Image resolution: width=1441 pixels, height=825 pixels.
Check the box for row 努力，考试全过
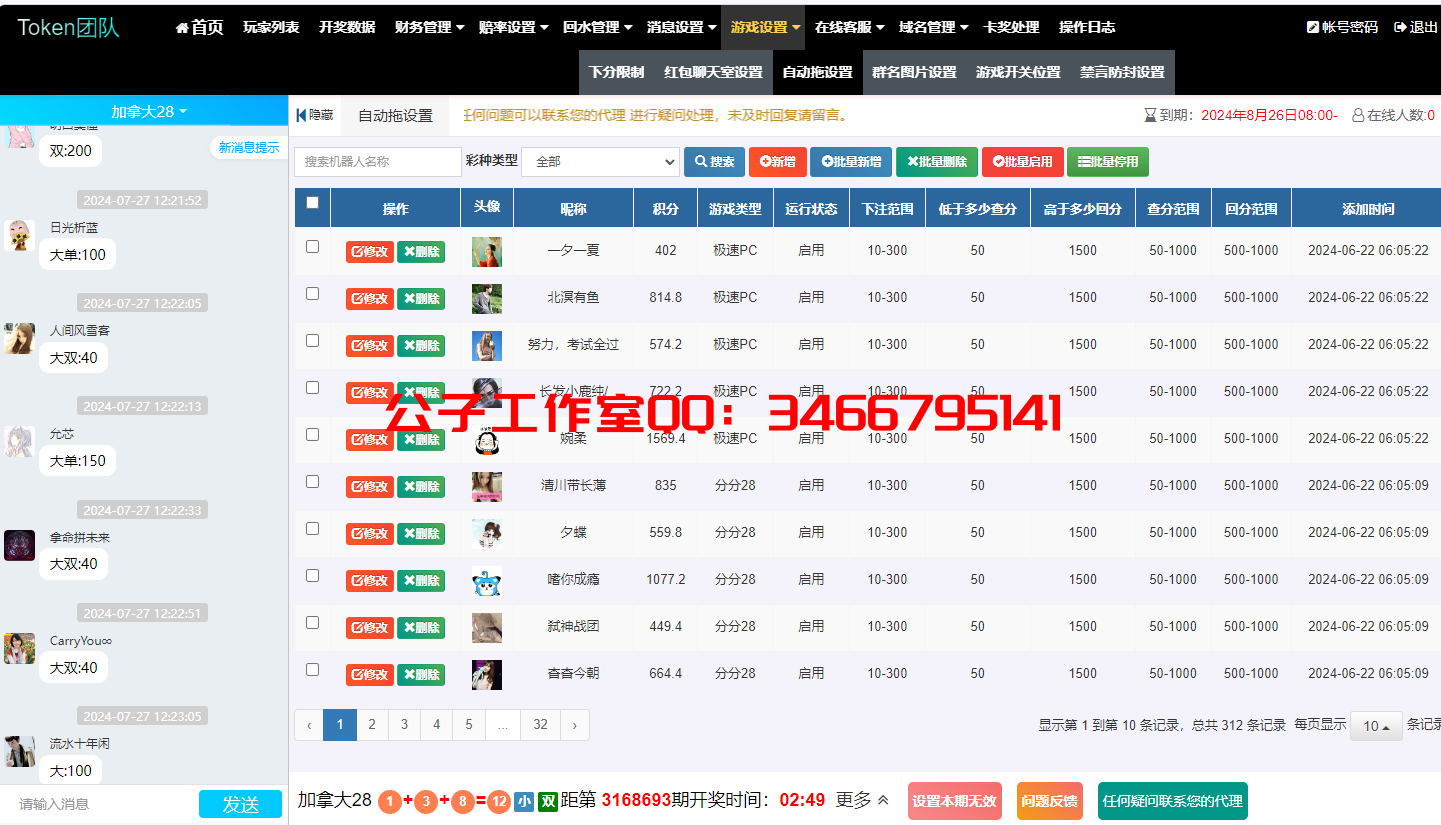312,340
